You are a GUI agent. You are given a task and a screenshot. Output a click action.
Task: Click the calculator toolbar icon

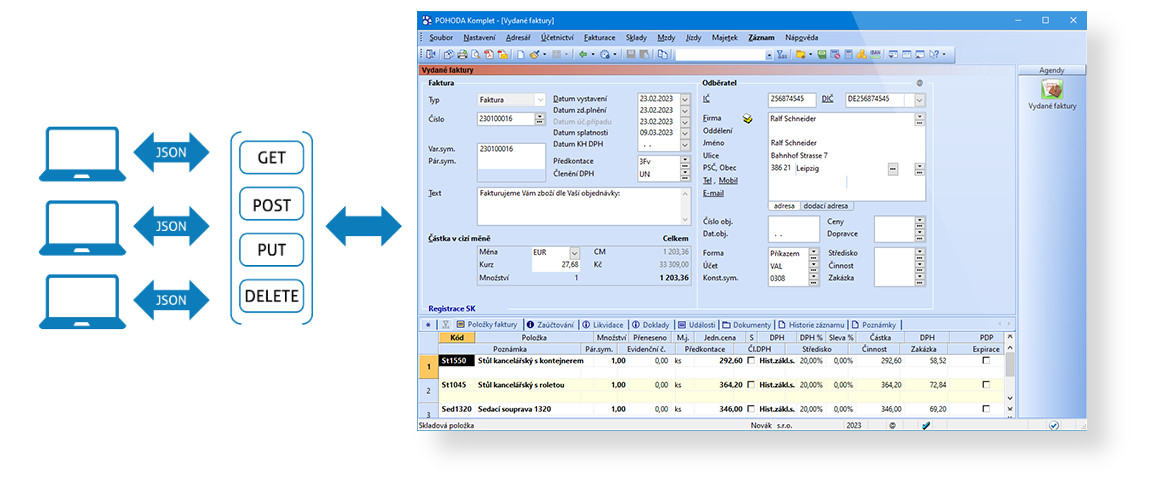coord(849,54)
